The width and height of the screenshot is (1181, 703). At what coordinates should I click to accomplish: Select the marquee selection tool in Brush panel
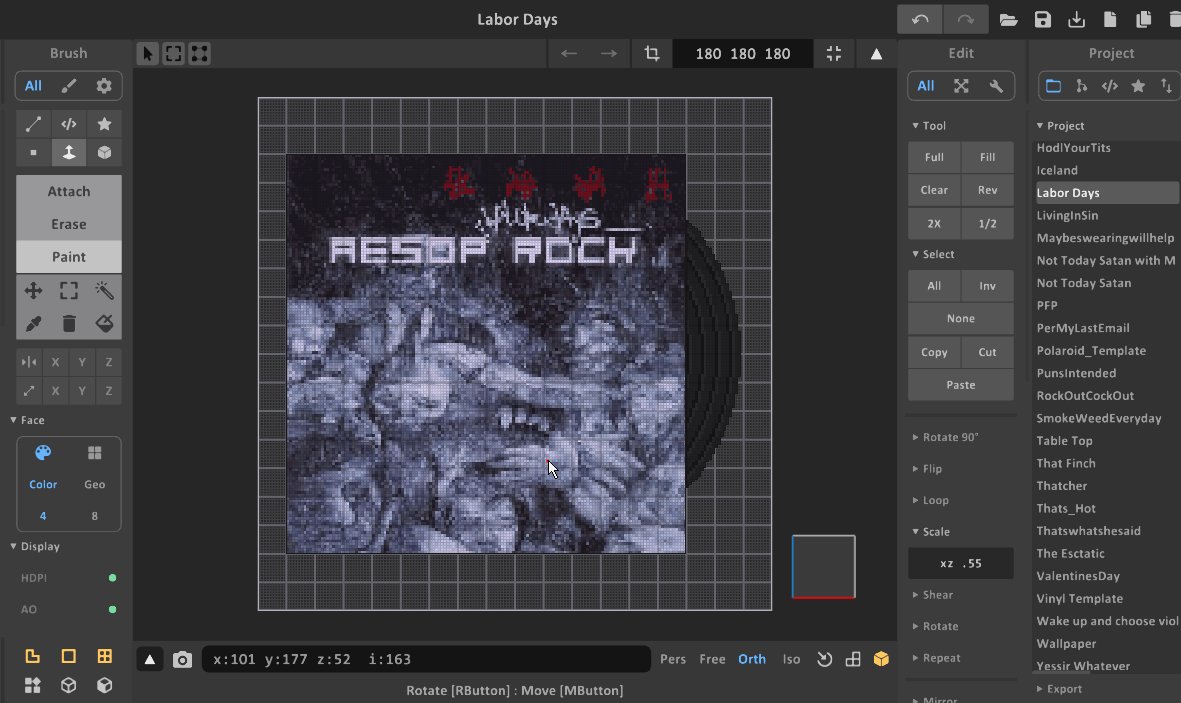tap(69, 291)
